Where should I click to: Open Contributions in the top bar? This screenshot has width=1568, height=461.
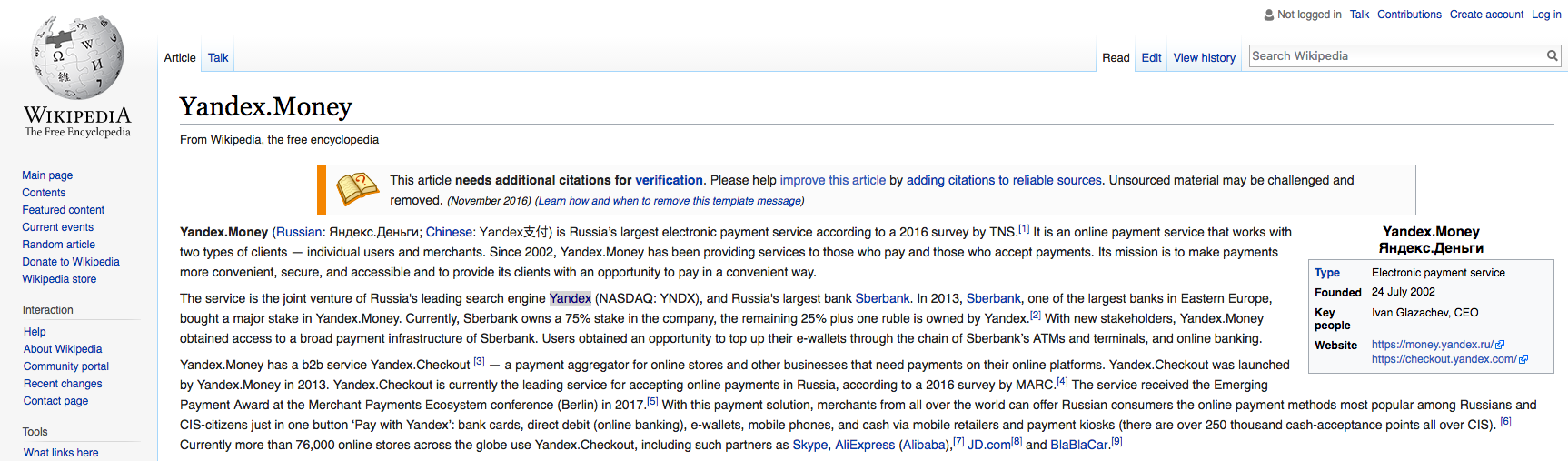pos(1409,15)
